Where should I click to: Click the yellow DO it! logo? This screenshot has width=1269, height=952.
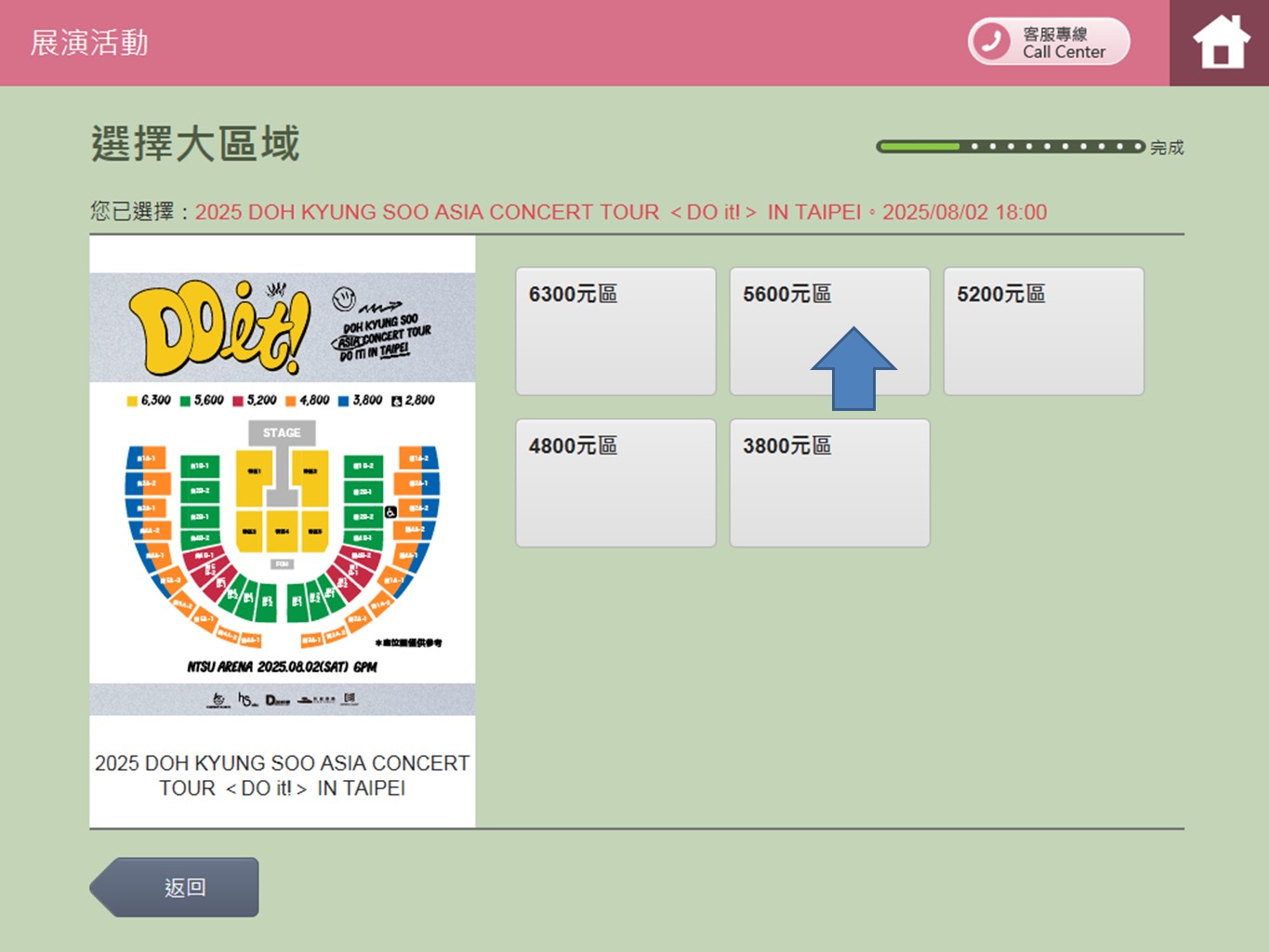[x=219, y=327]
